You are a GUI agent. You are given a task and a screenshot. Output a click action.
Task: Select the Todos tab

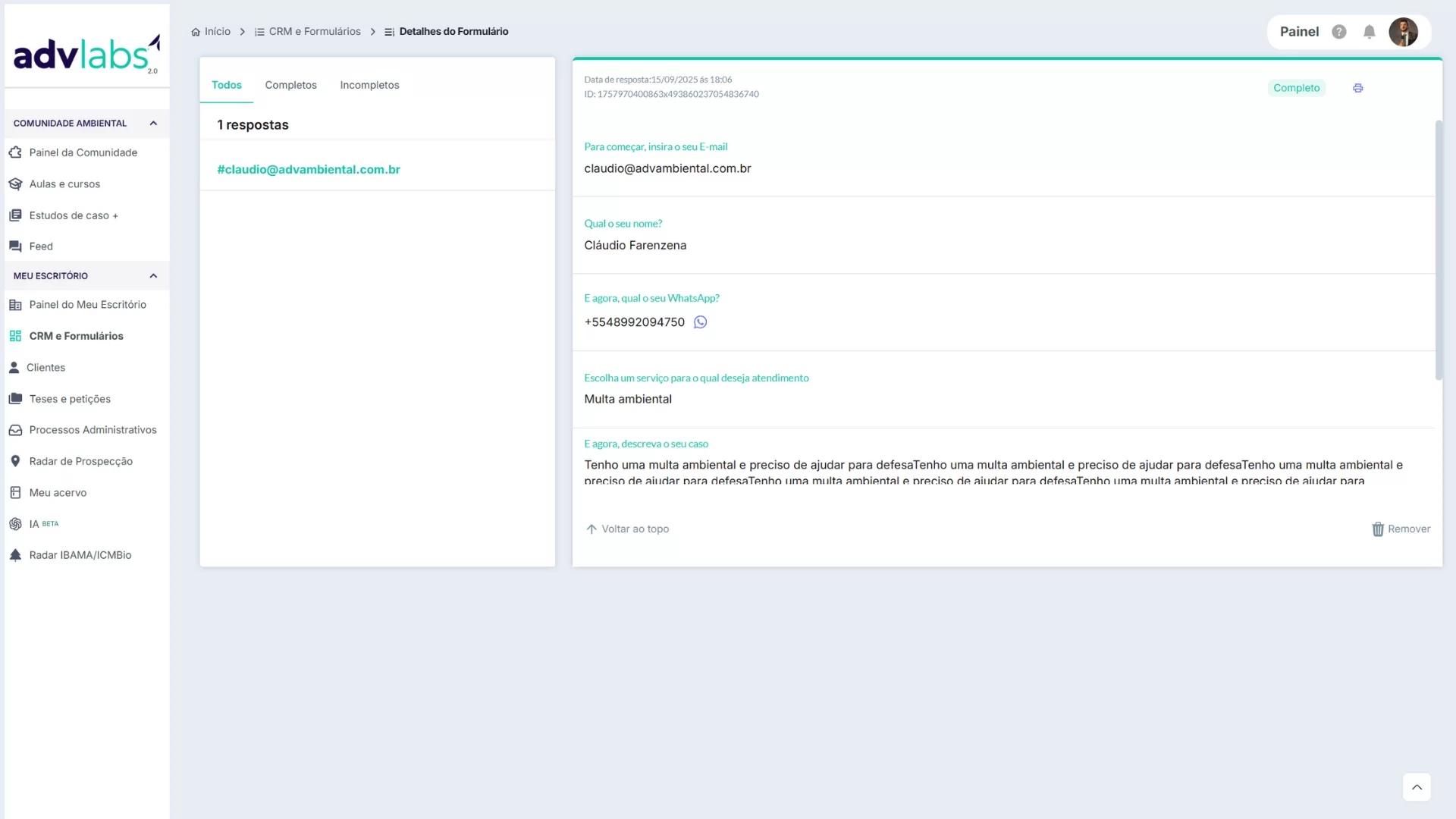pos(226,85)
